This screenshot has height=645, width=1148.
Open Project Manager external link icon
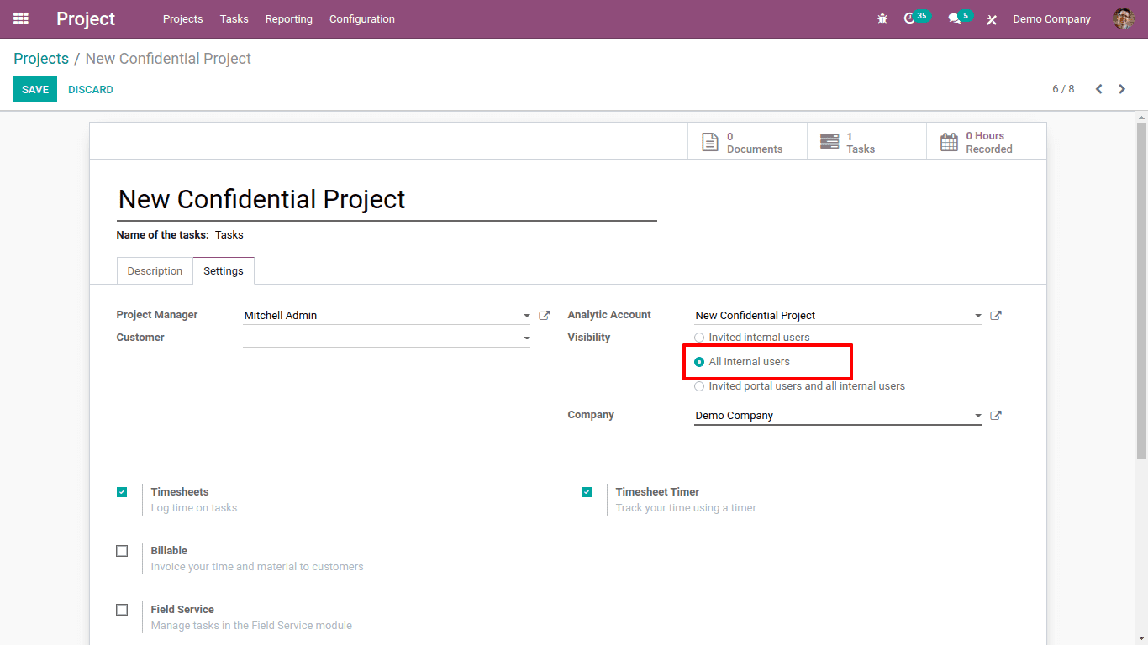[544, 316]
